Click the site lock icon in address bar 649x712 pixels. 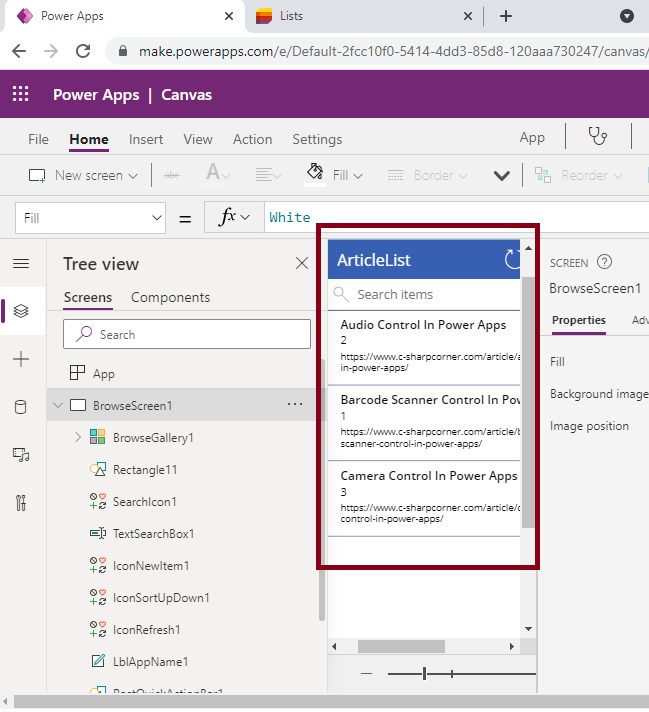point(123,51)
